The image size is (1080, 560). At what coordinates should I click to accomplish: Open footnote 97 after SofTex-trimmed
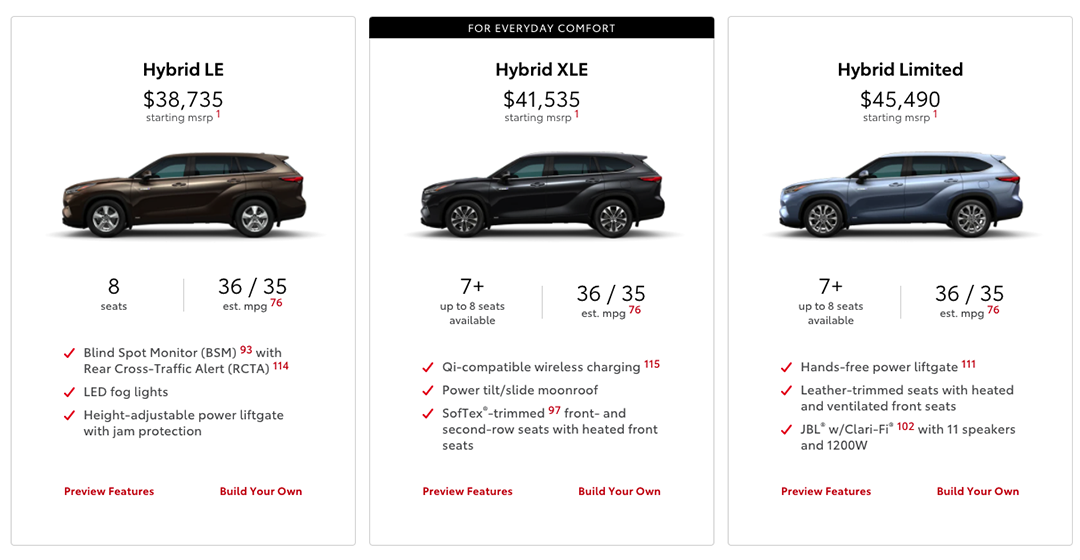click(x=554, y=410)
